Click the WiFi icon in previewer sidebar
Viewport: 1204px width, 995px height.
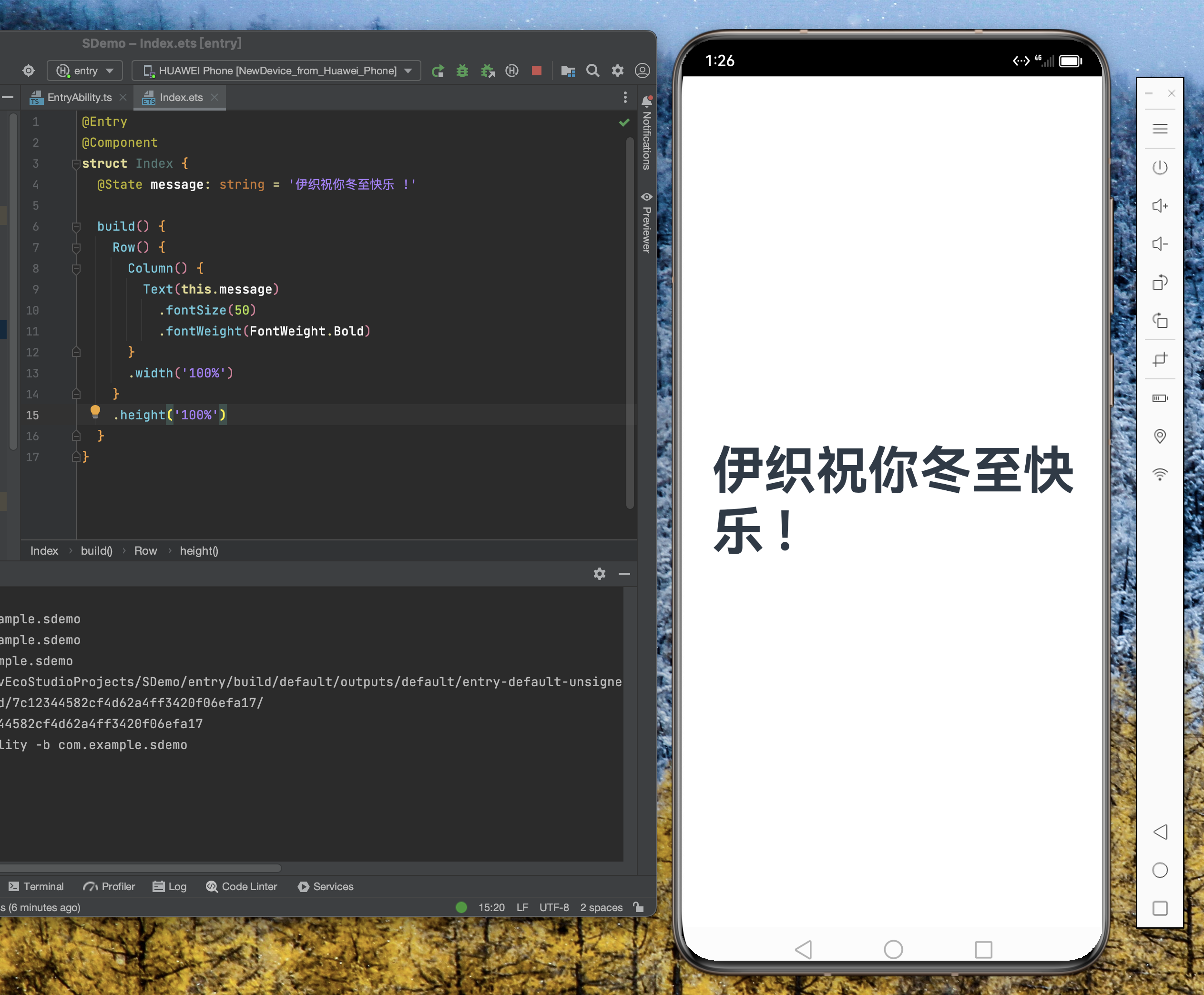(x=1160, y=475)
